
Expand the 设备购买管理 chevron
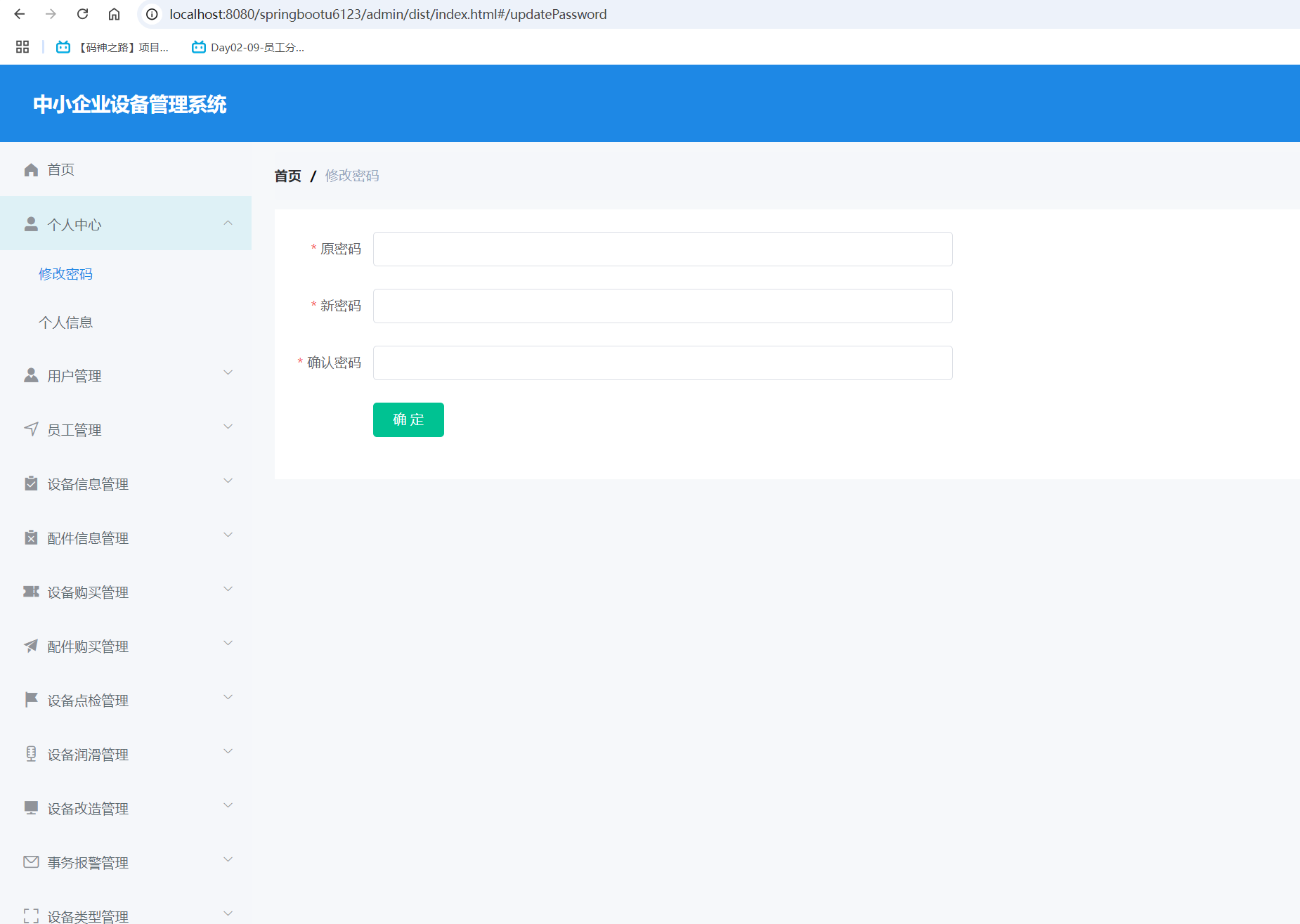point(228,589)
